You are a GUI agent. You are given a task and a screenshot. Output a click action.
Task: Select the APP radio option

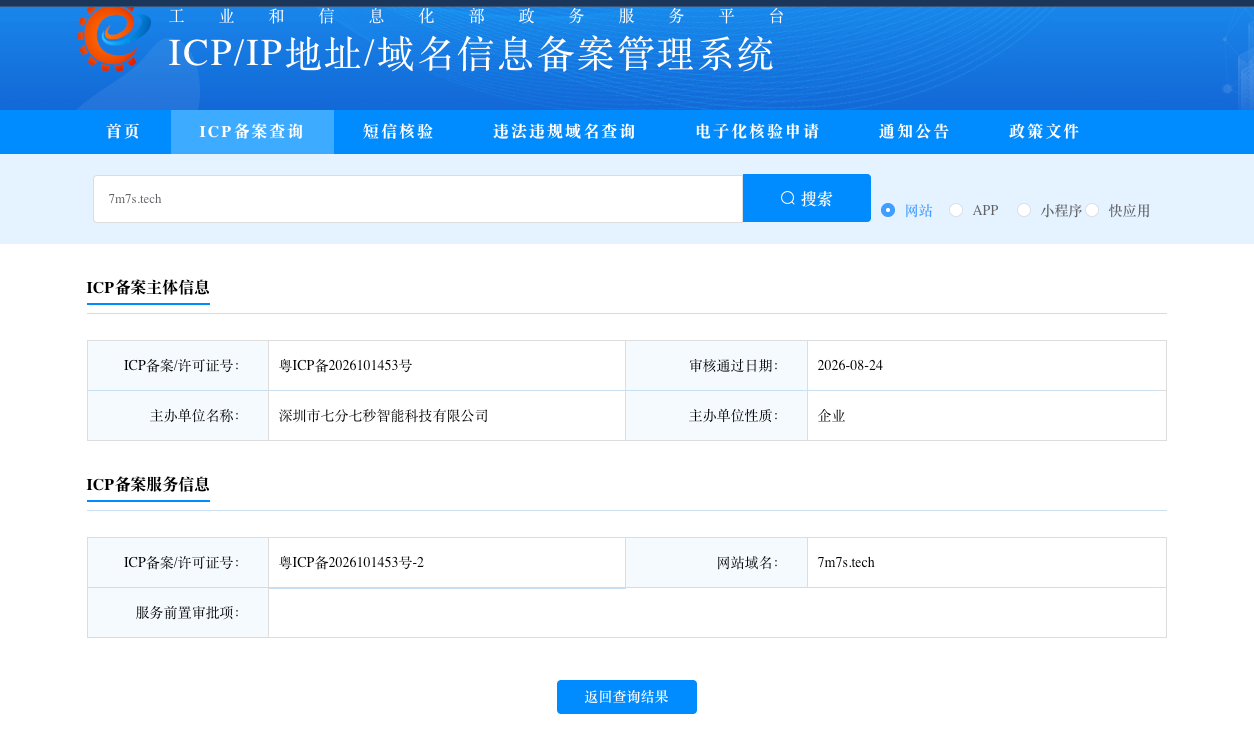pyautogui.click(x=956, y=210)
